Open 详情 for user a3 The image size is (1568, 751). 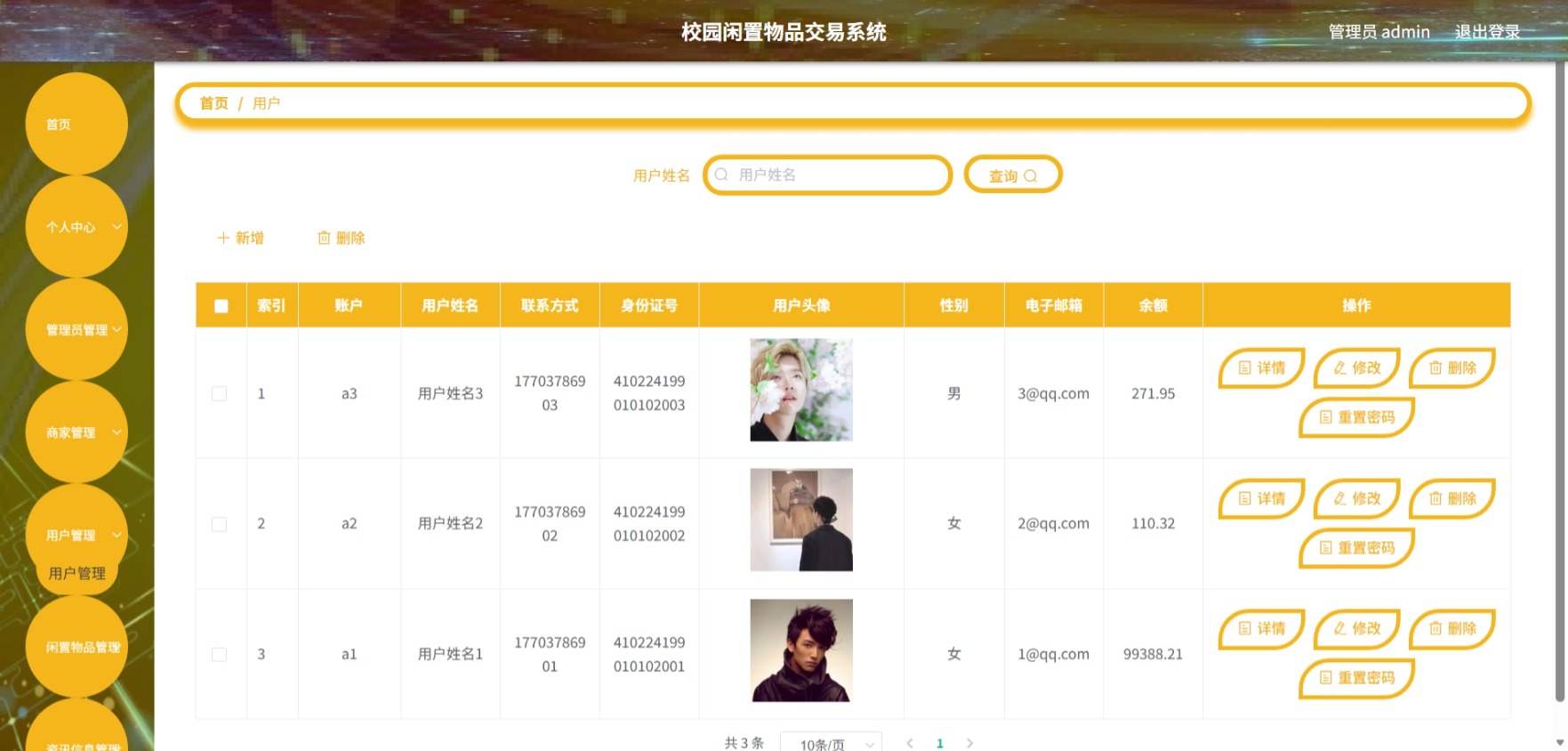click(1261, 367)
